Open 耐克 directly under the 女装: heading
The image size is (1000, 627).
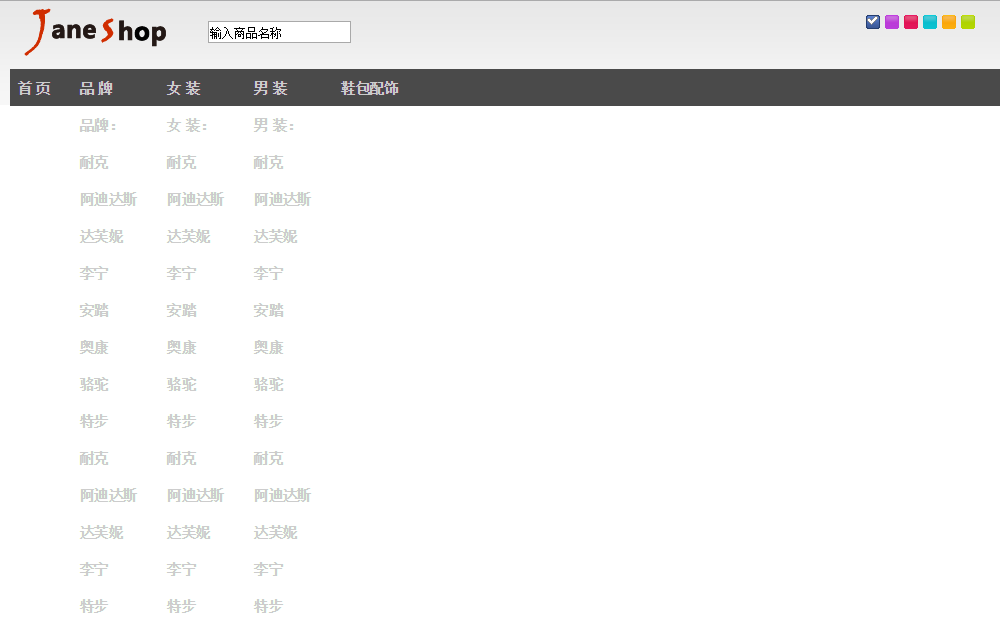click(x=181, y=163)
